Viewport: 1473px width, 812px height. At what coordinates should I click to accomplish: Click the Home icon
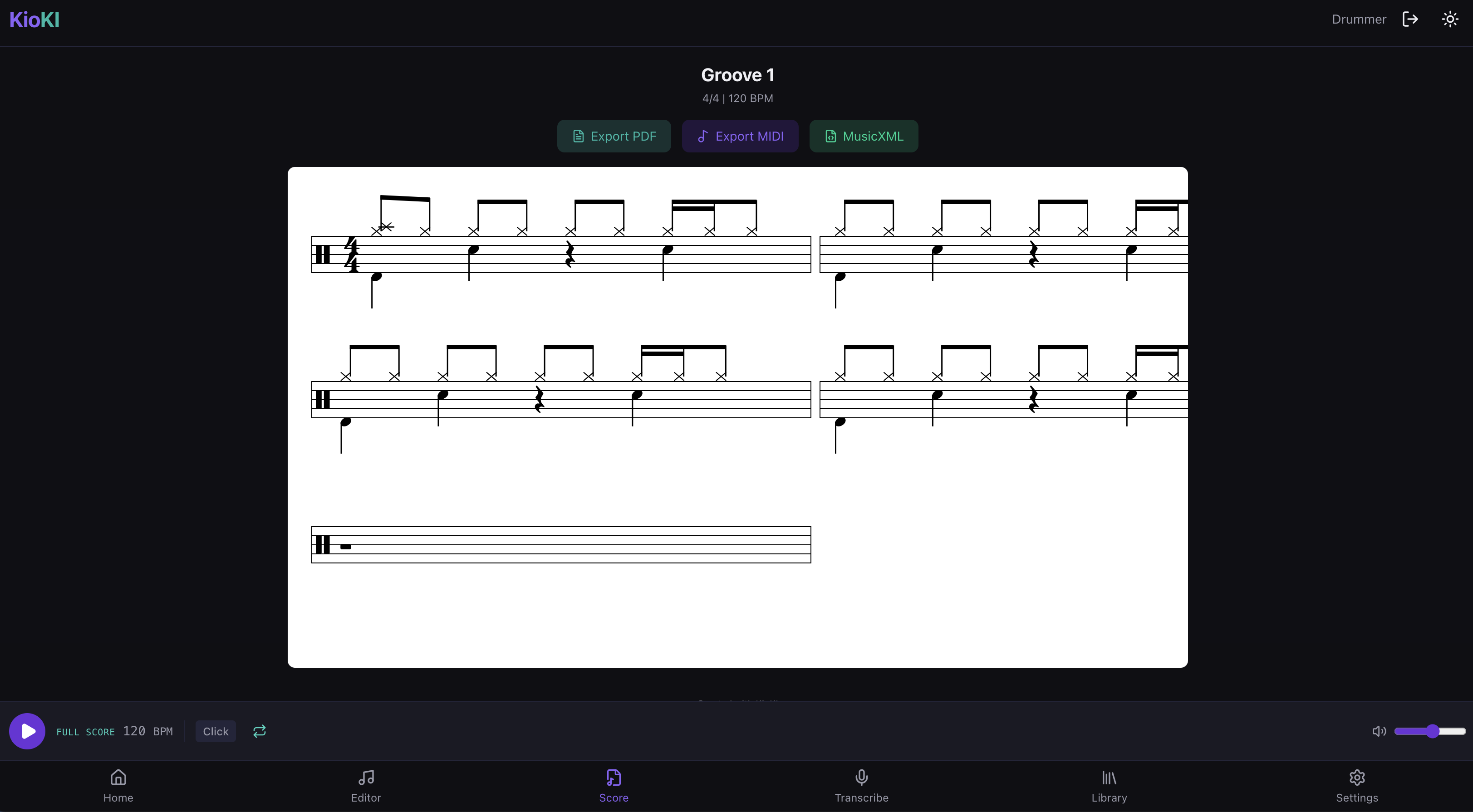coord(118,777)
